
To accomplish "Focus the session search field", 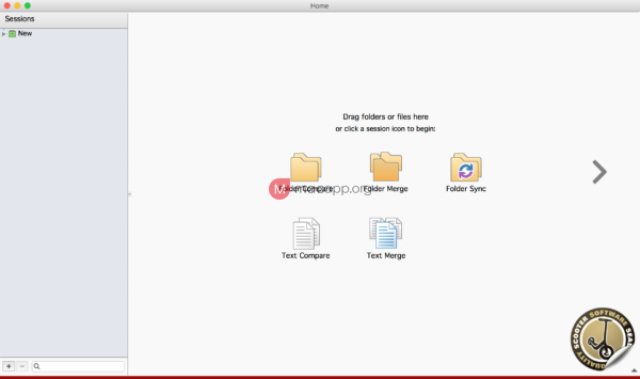I will coord(78,366).
